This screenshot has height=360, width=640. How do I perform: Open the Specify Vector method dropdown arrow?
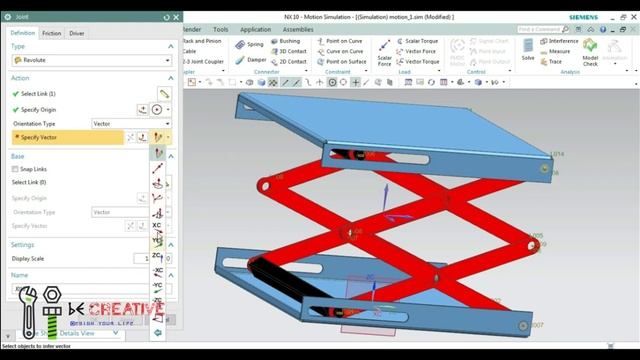click(x=168, y=138)
